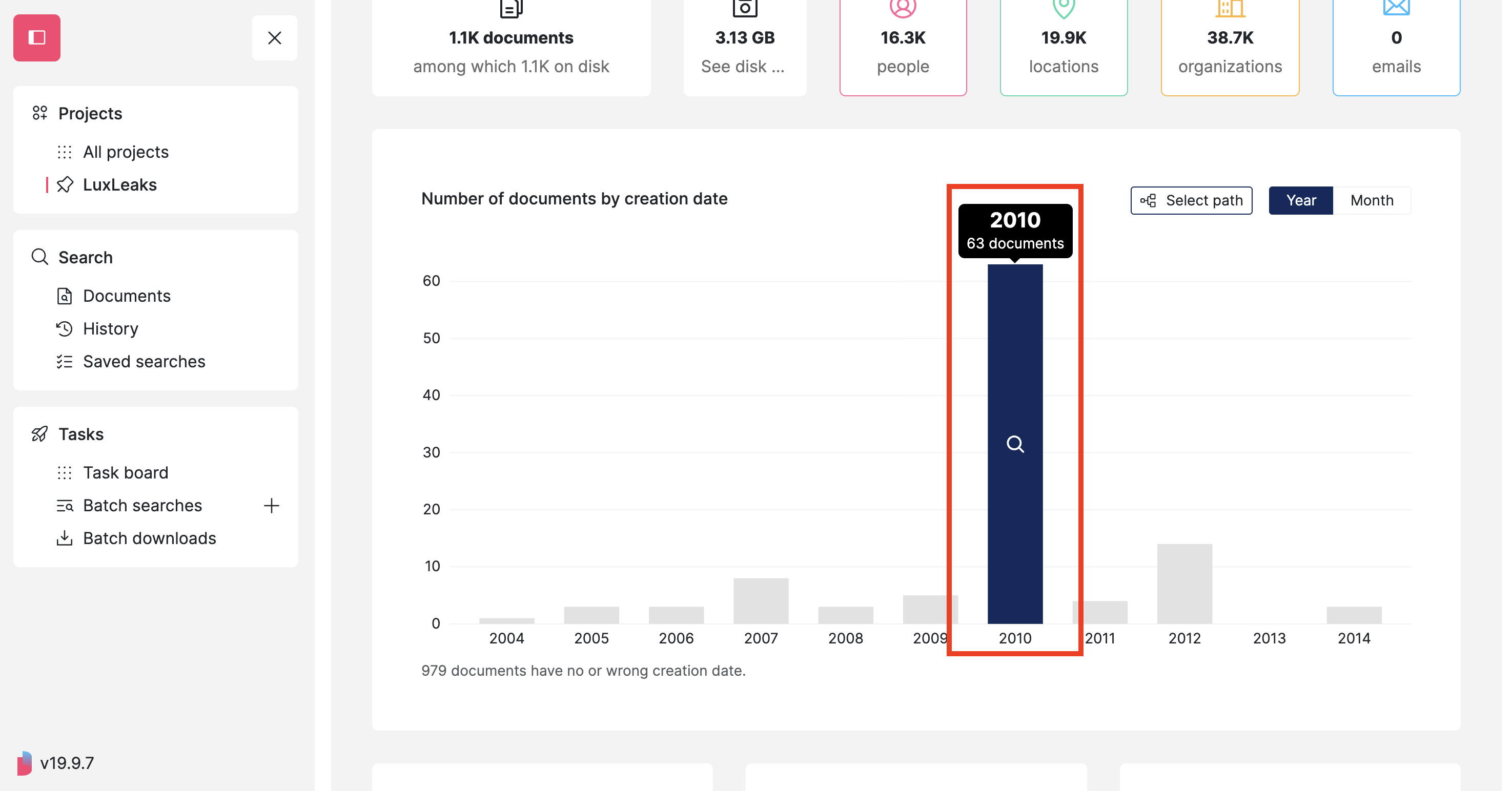This screenshot has width=1512, height=791.
Task: Click the 2012 bar in the chart
Action: tap(1184, 584)
